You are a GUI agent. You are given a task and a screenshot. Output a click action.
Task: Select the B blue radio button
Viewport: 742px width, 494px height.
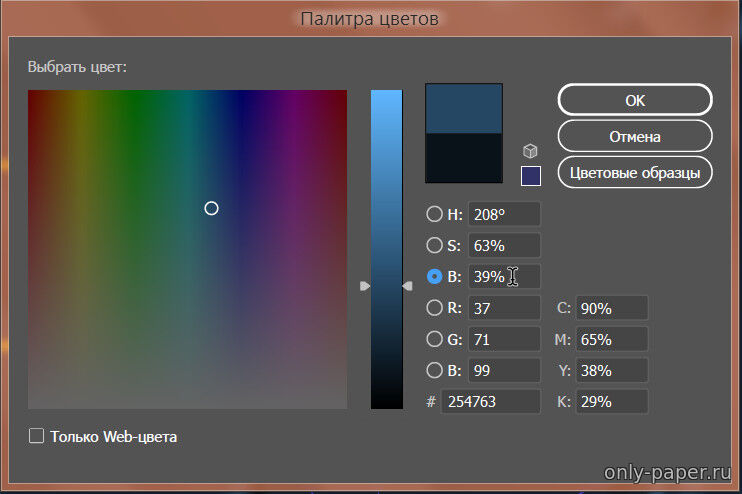click(434, 370)
